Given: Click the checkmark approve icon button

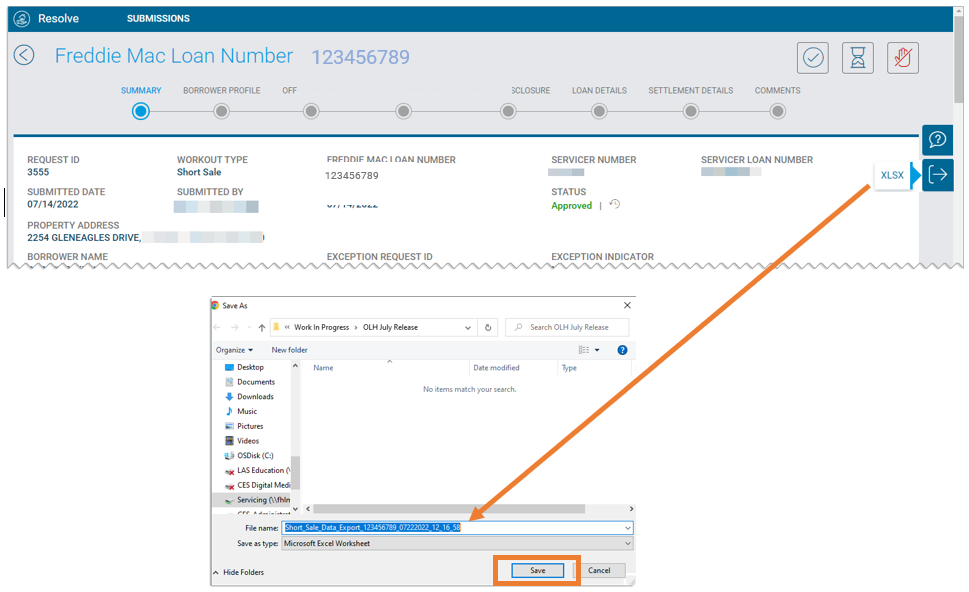Looking at the screenshot, I should tap(813, 58).
